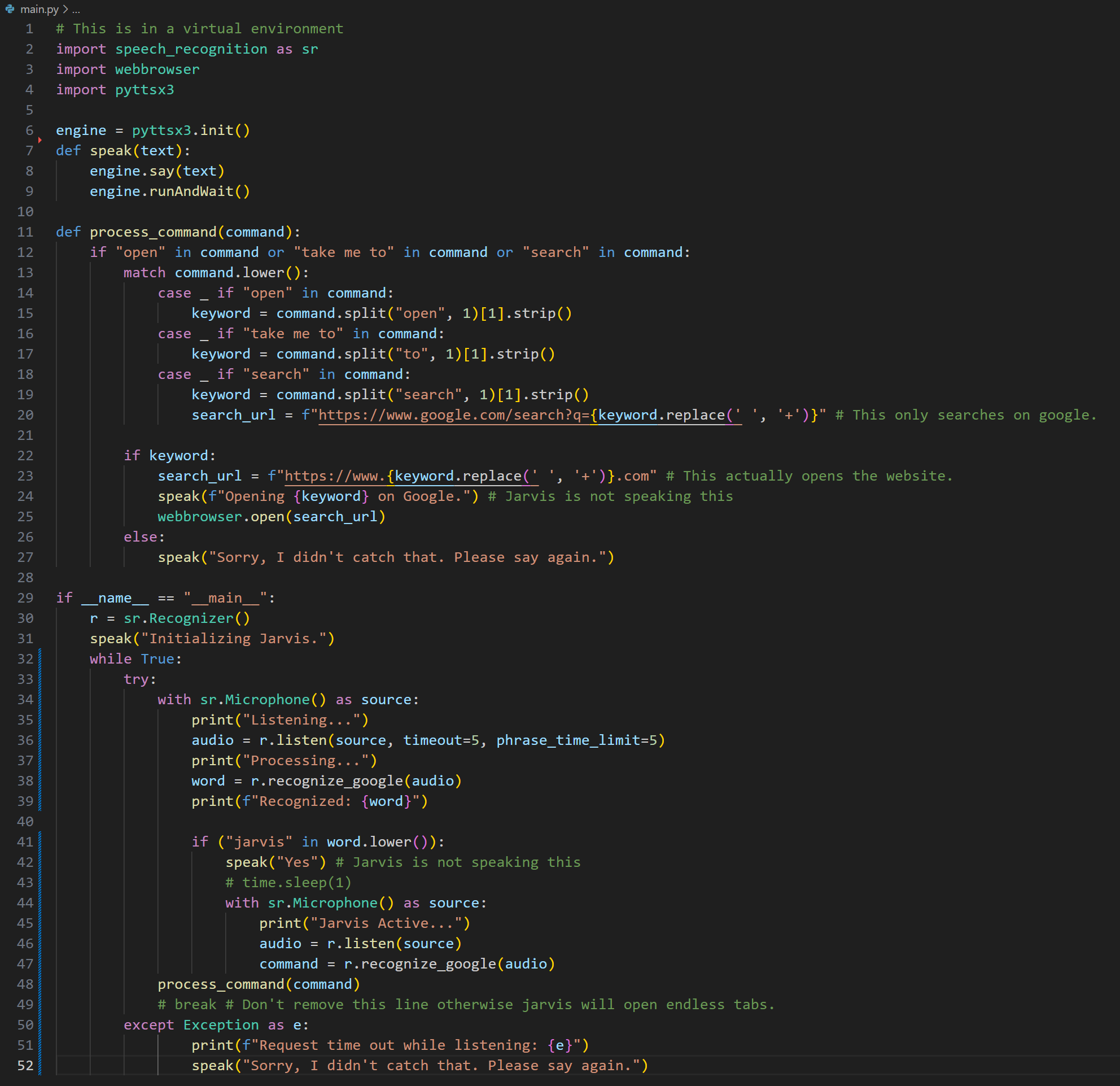Click the blue change indicator beside line 45
The width and height of the screenshot is (1120, 1086).
coord(40,923)
